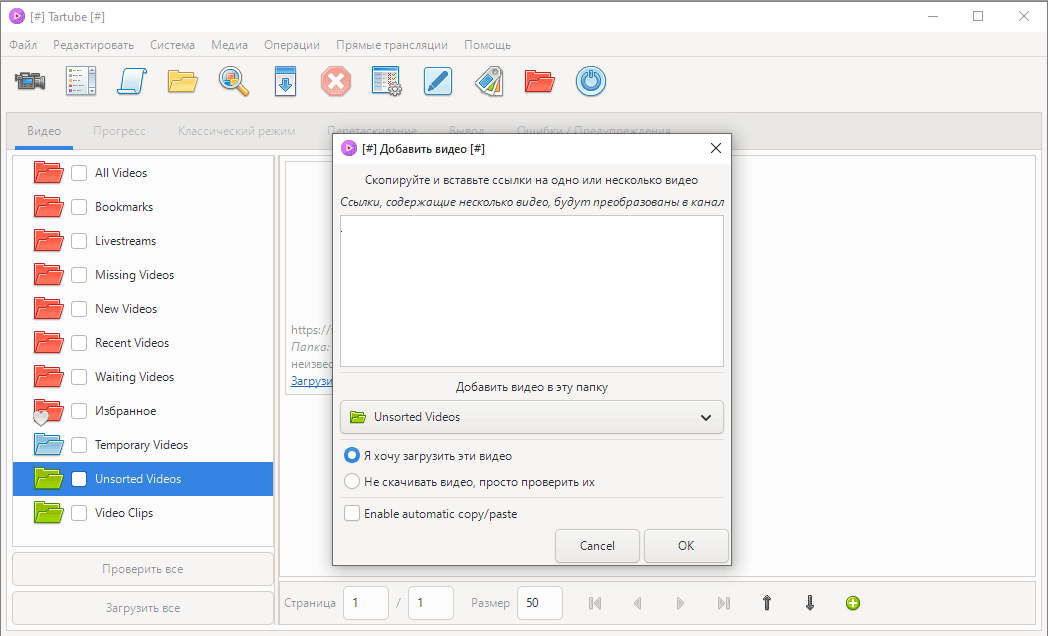Image resolution: width=1048 pixels, height=636 pixels.
Task: Click the Cancel button in dialog
Action: (597, 546)
